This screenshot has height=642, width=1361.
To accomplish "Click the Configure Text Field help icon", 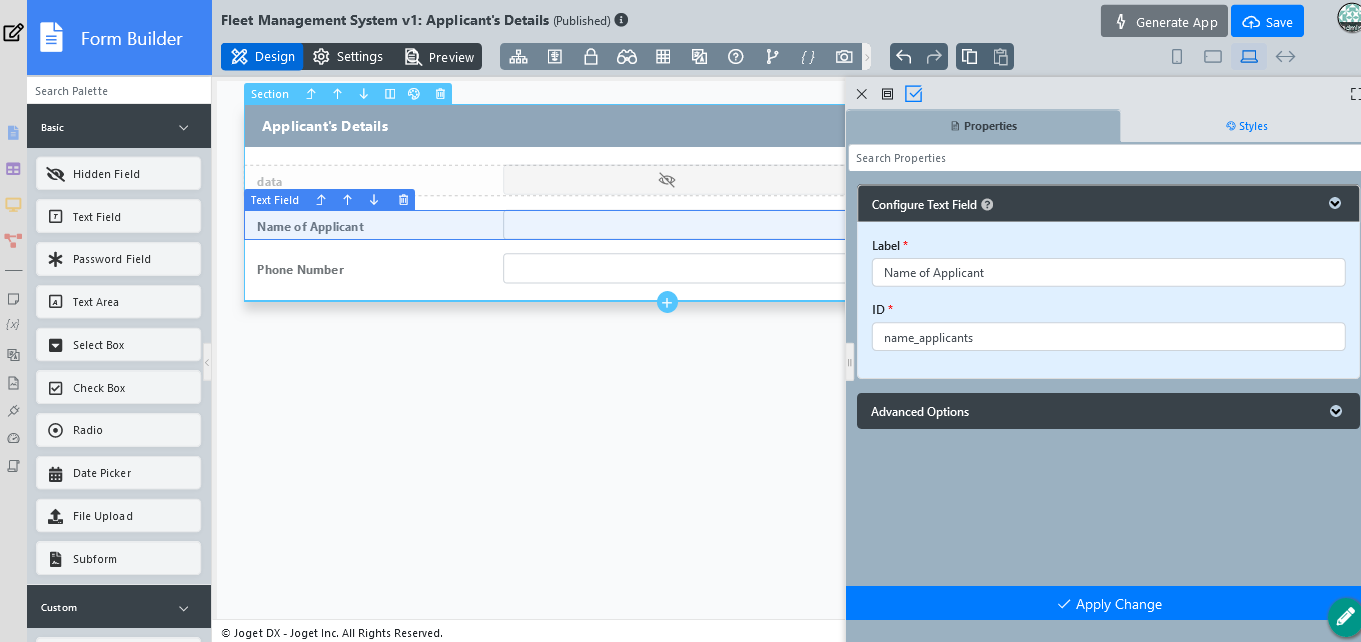I will tap(987, 205).
